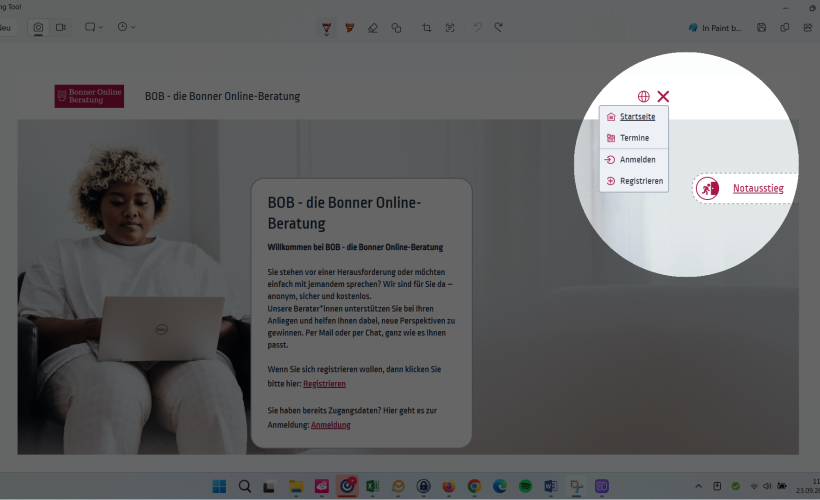This screenshot has width=820, height=500.
Task: Choose the eraser tool
Action: [x=373, y=28]
